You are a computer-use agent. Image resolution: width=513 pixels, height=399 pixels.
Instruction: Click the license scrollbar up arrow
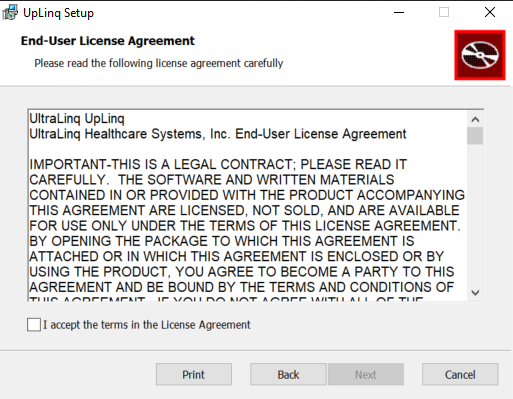pyautogui.click(x=475, y=119)
